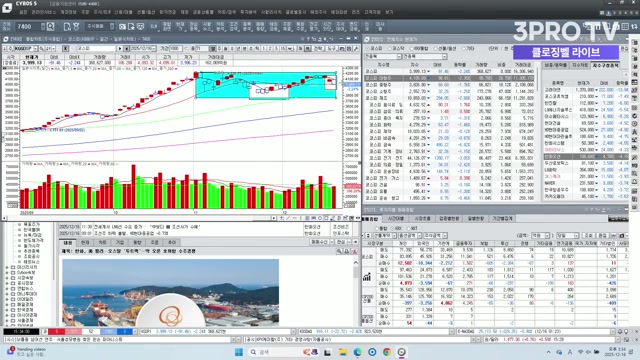640x360 pixels.
Task: Click the CYBOS 5 logo icon
Action: [x=7, y=7]
